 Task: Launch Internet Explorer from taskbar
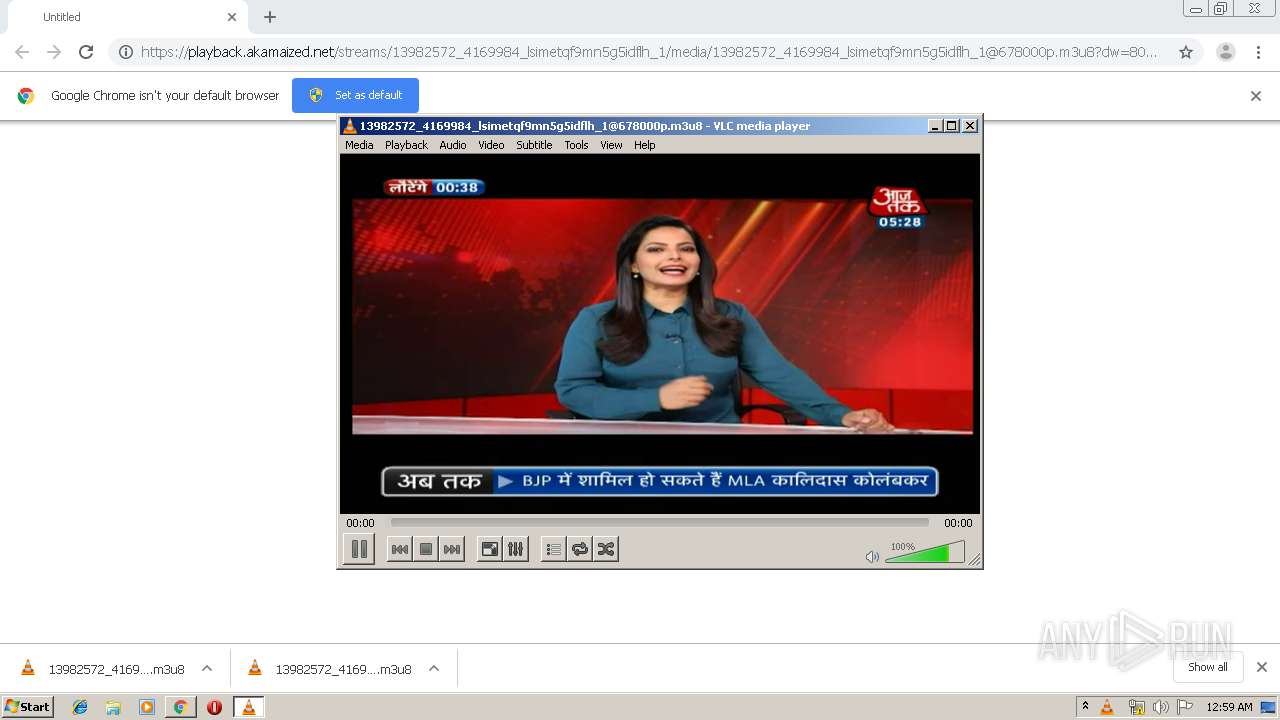point(80,707)
